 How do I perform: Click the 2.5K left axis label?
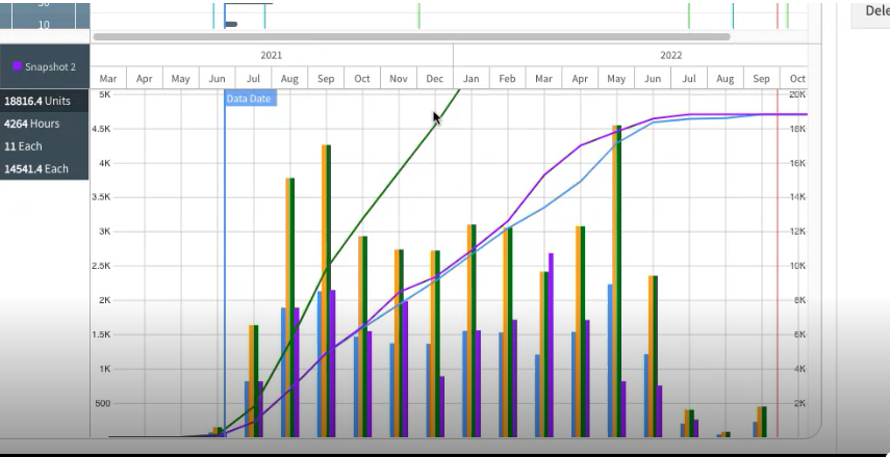tap(101, 266)
